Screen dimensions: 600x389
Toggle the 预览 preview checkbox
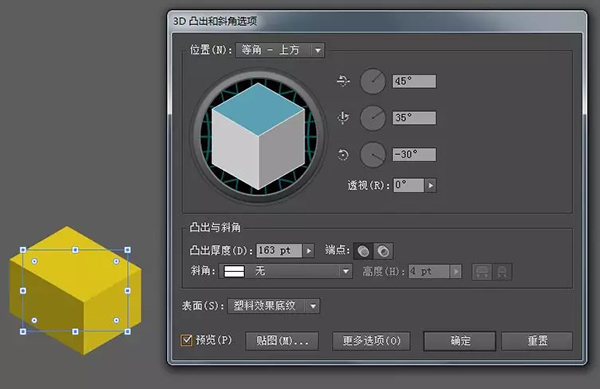pos(186,340)
